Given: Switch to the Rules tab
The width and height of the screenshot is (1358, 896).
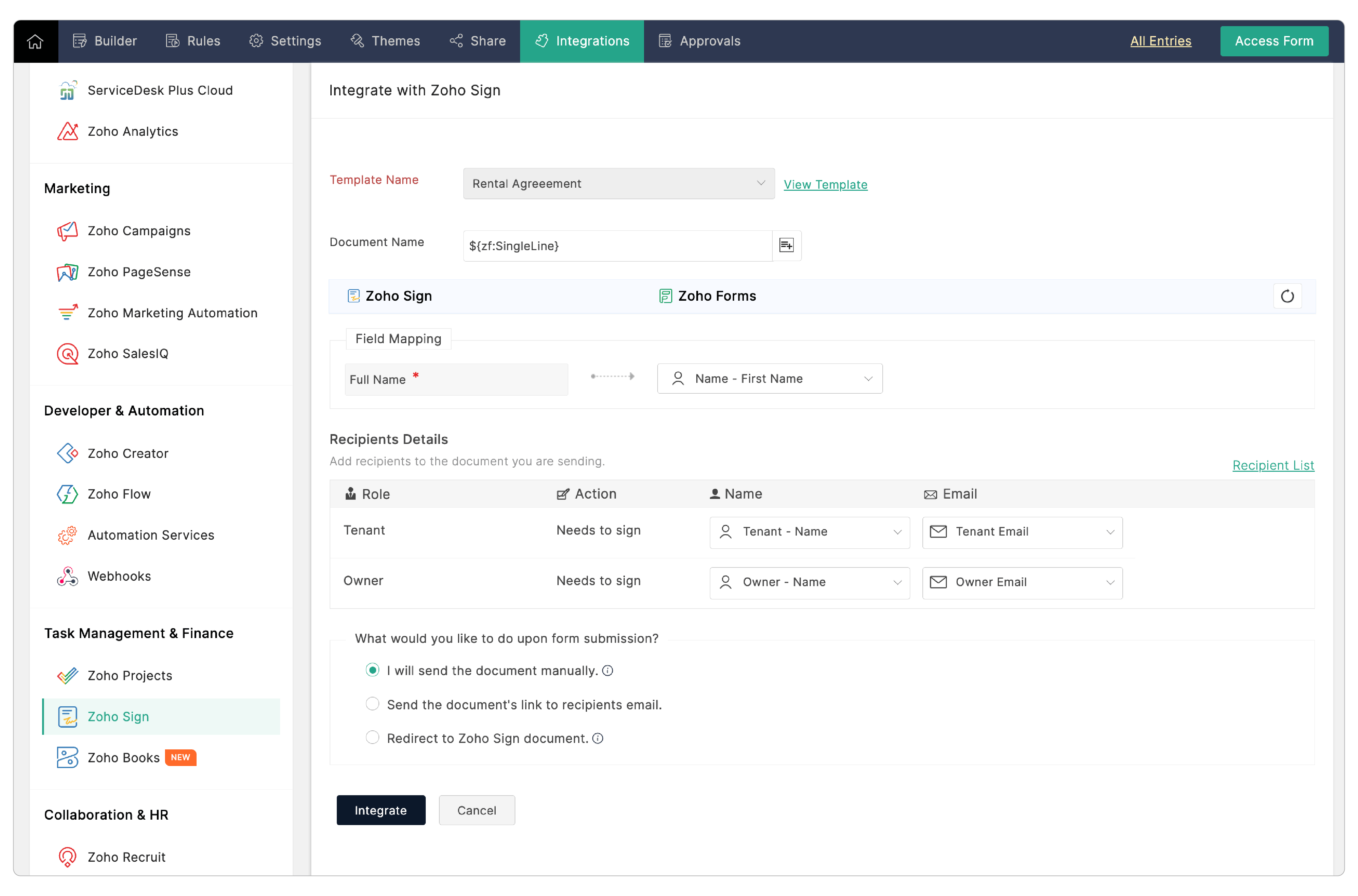Looking at the screenshot, I should click(x=193, y=41).
